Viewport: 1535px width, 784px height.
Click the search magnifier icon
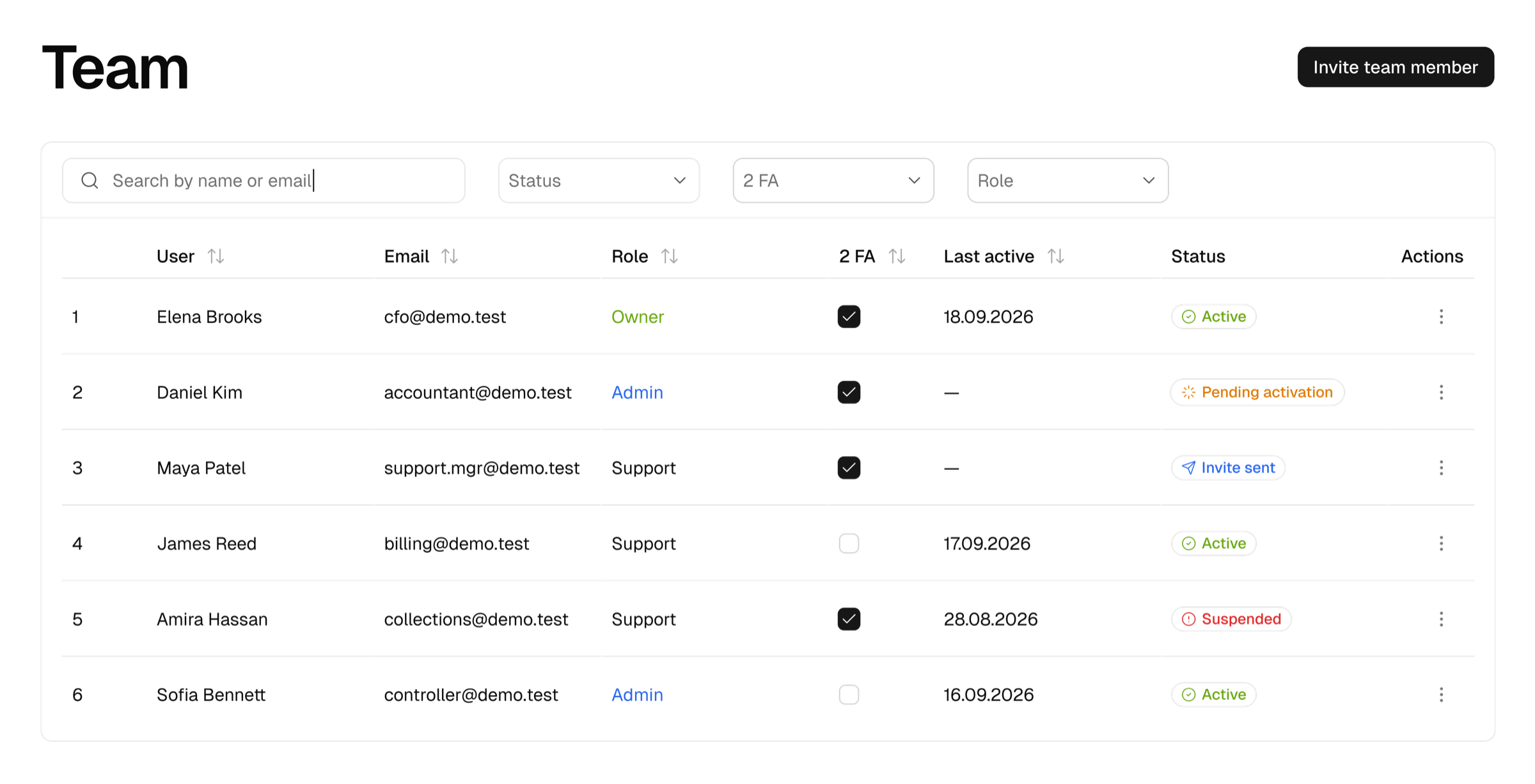(x=90, y=180)
